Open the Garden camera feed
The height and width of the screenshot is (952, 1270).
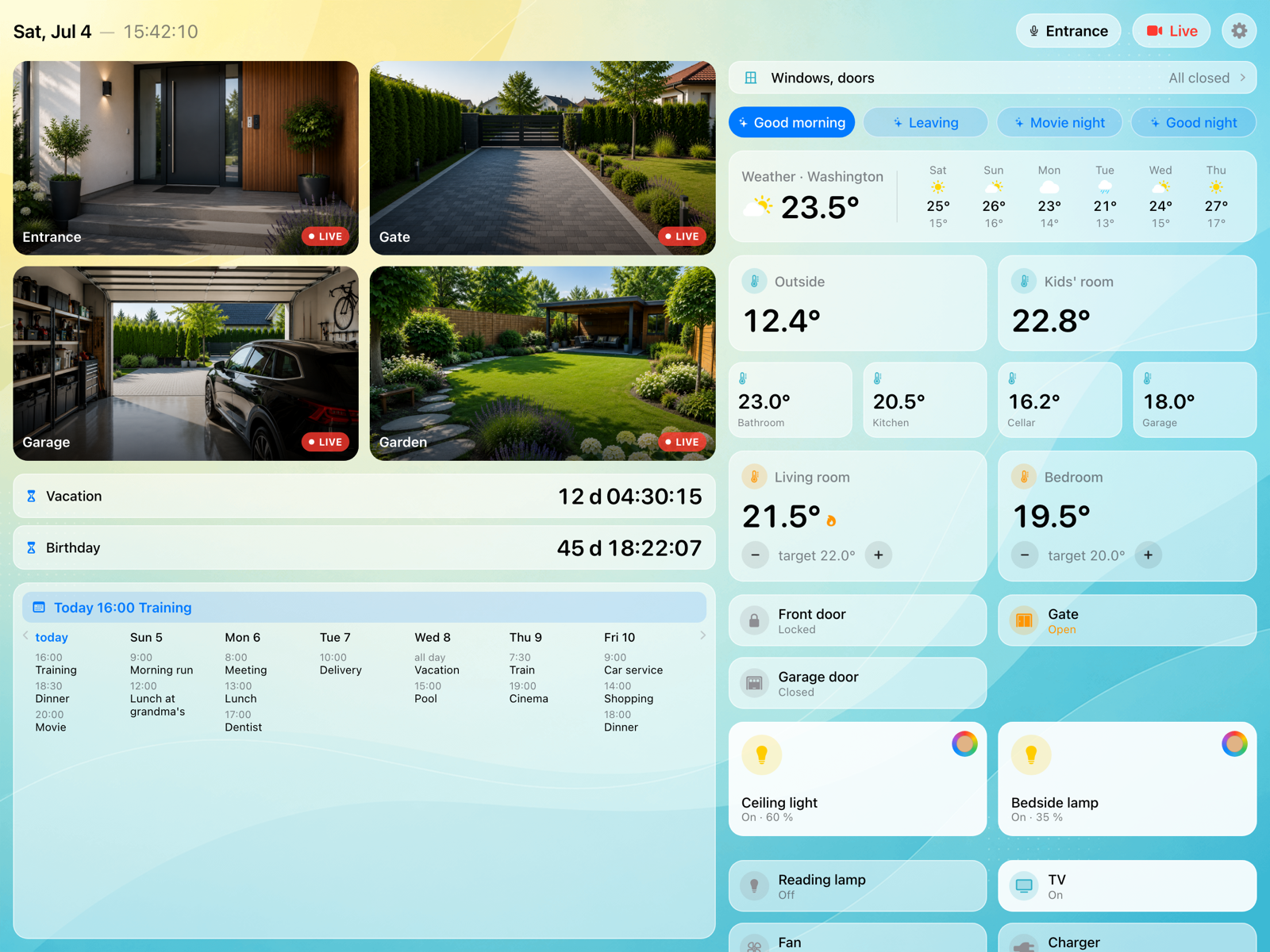click(x=542, y=363)
